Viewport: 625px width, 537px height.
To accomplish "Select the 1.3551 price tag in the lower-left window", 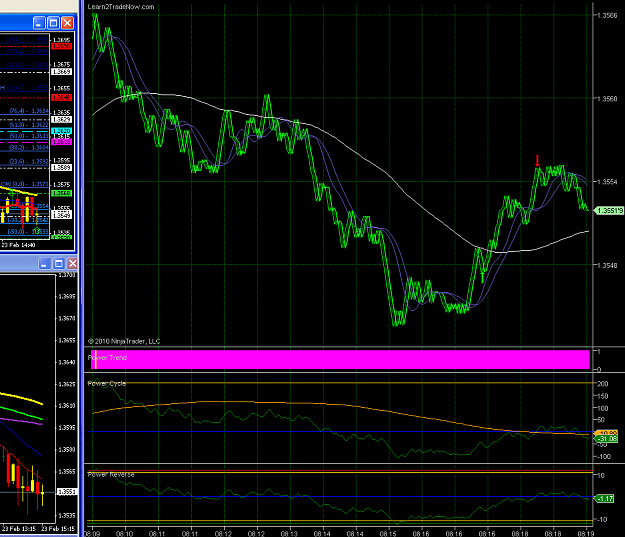I will click(67, 492).
